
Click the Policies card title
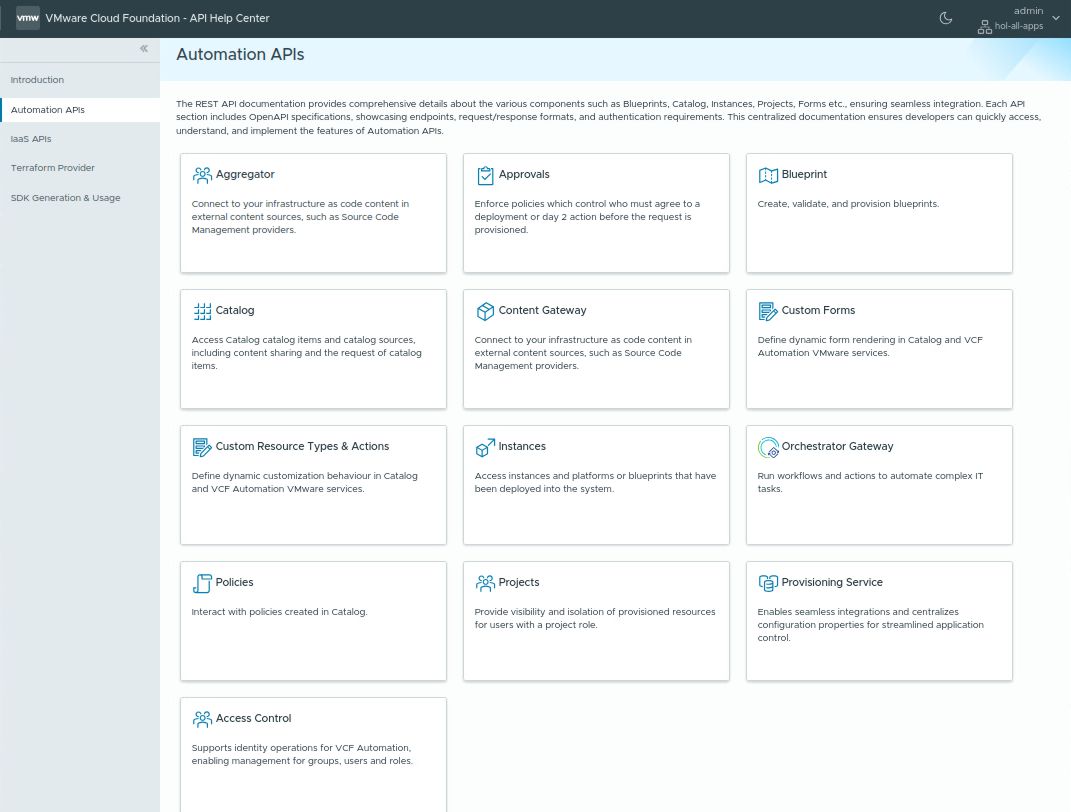234,583
